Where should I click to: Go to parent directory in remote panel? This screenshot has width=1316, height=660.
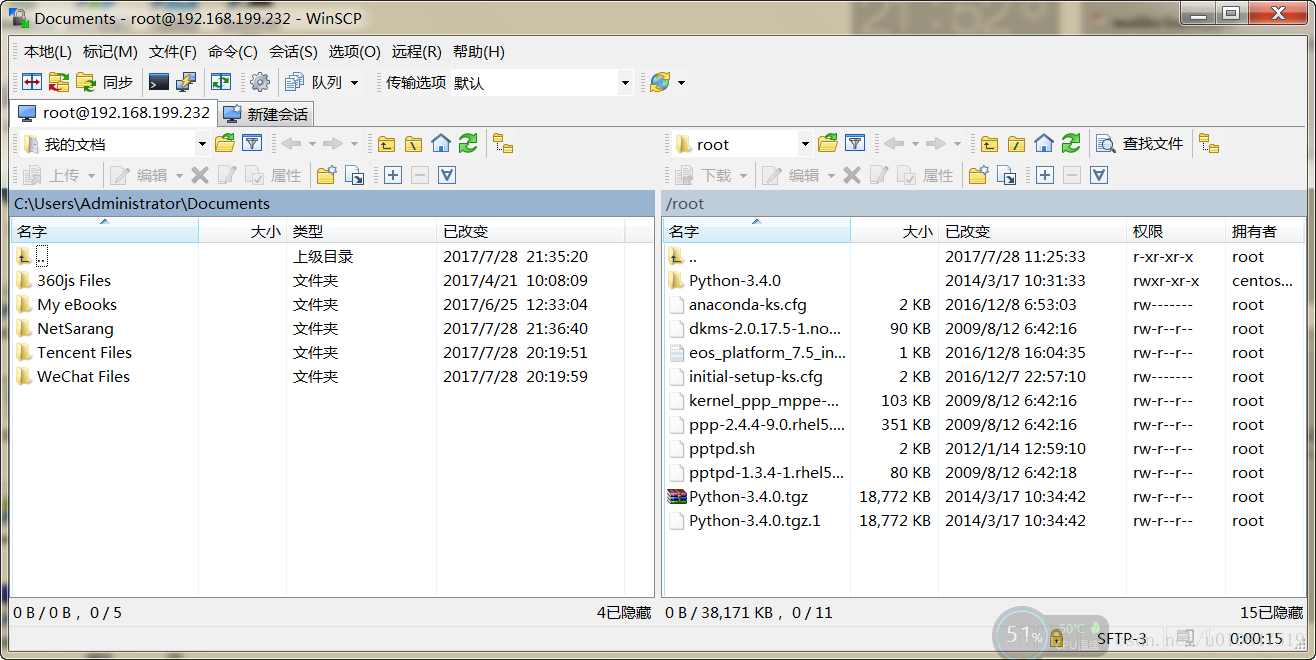[x=990, y=144]
